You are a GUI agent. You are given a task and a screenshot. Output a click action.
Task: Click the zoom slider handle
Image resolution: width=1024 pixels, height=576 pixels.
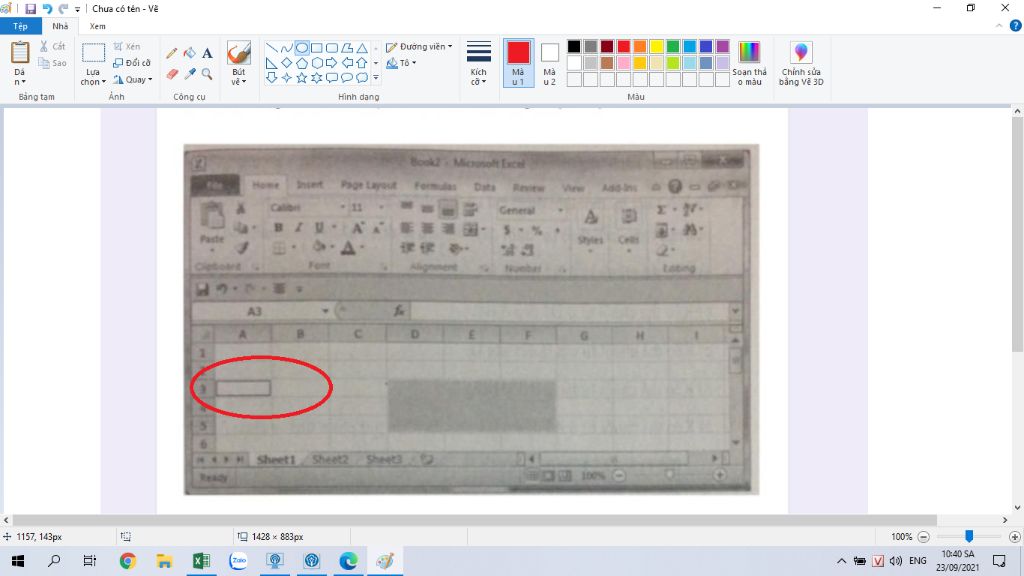point(969,536)
